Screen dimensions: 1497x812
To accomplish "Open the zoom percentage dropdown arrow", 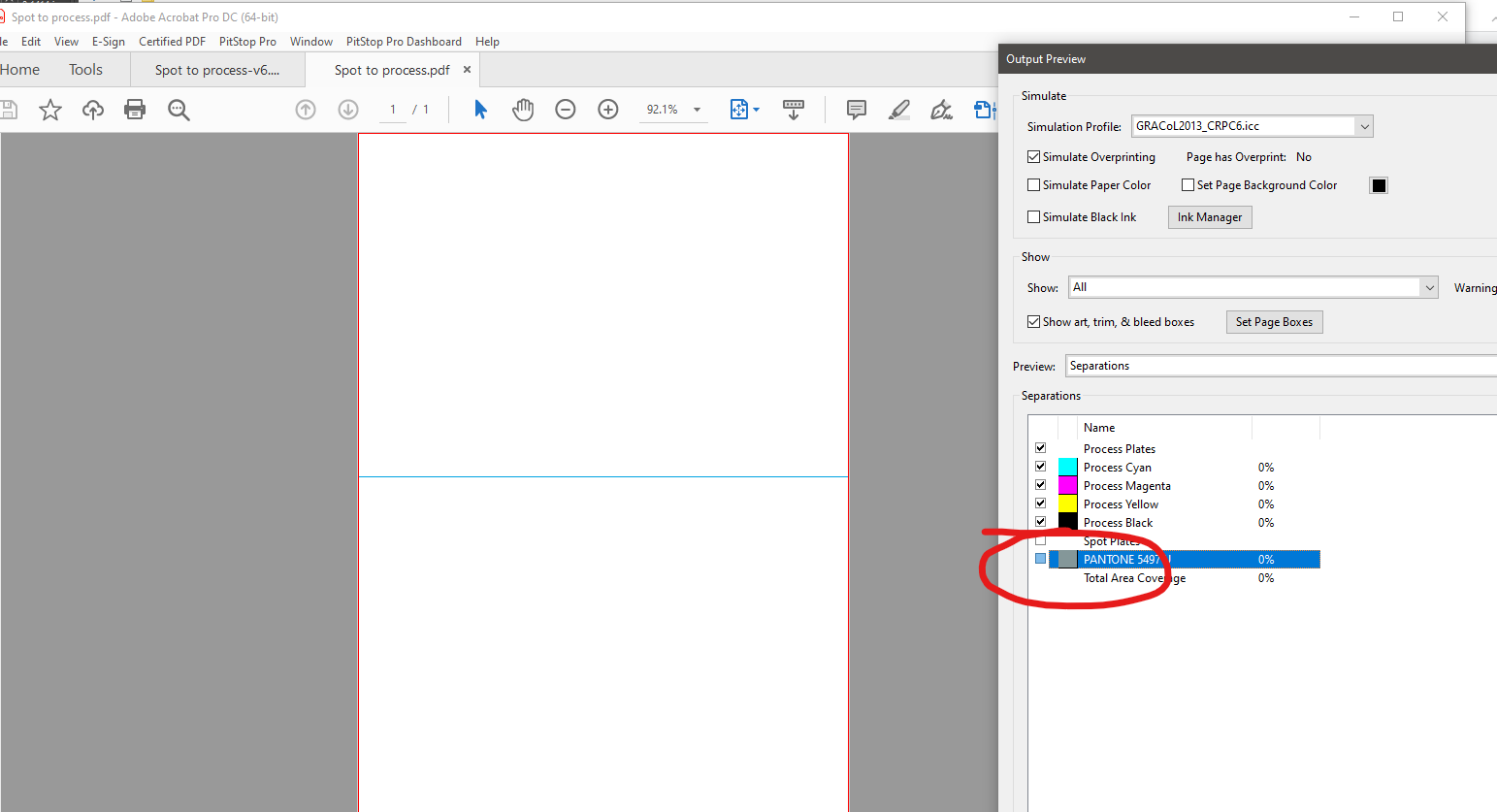I will pyautogui.click(x=697, y=110).
